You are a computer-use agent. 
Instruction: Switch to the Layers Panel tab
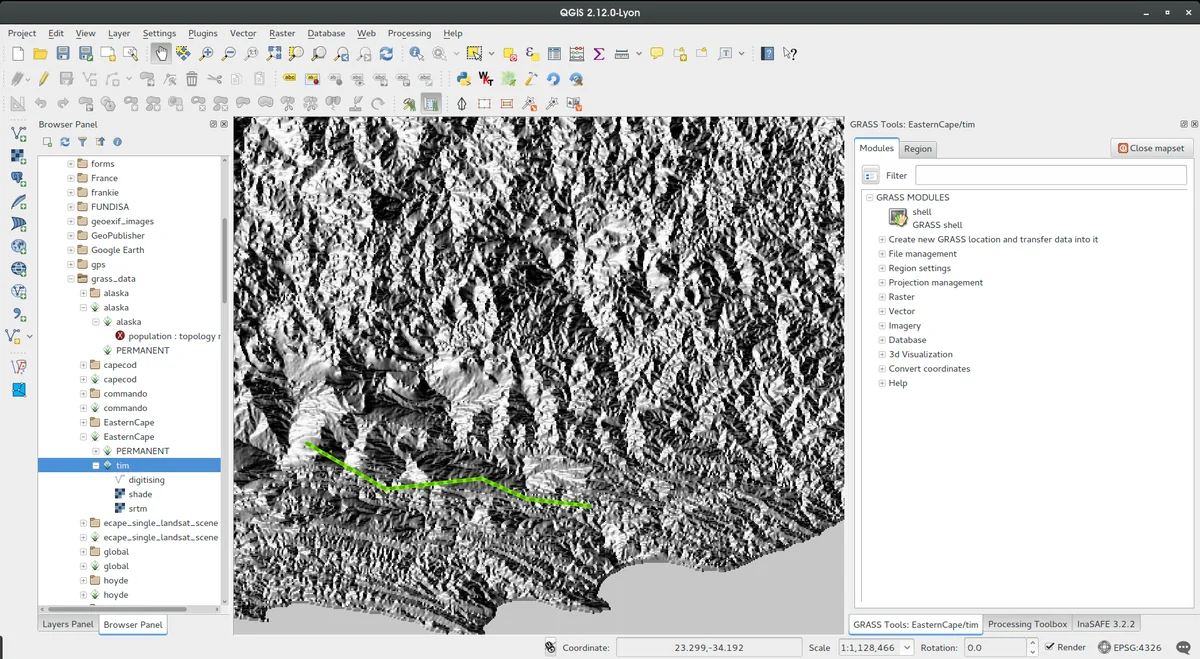click(68, 625)
